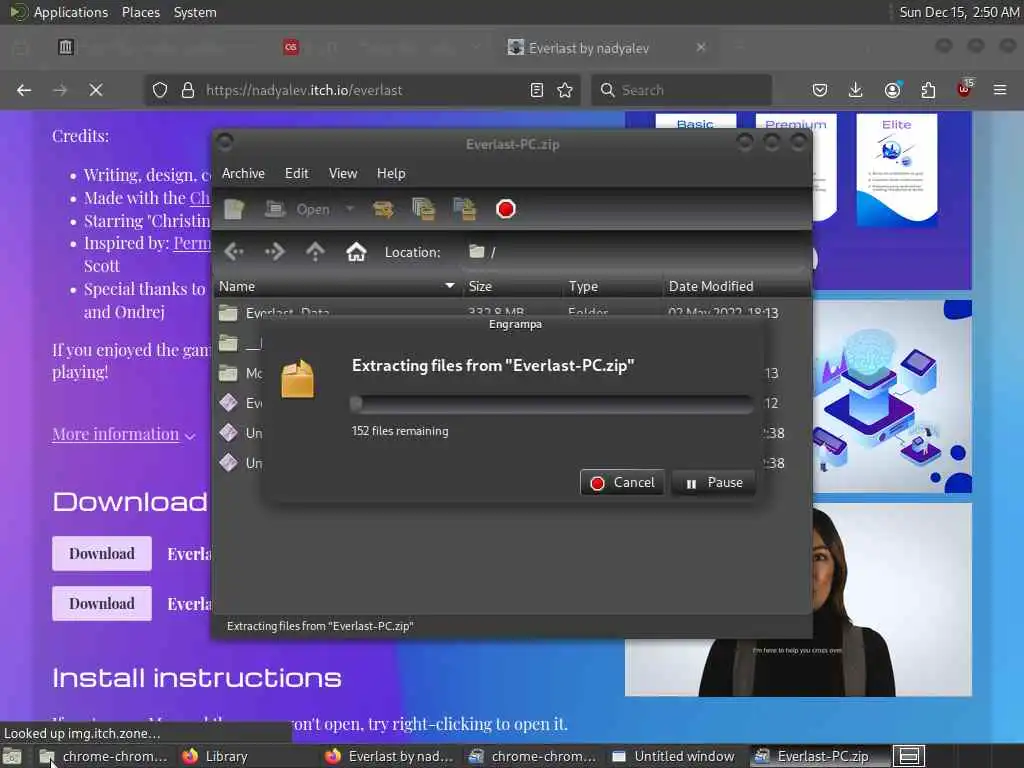Screen dimensions: 1024x768
Task: Click the Engrampa Location field
Action: click(x=633, y=252)
